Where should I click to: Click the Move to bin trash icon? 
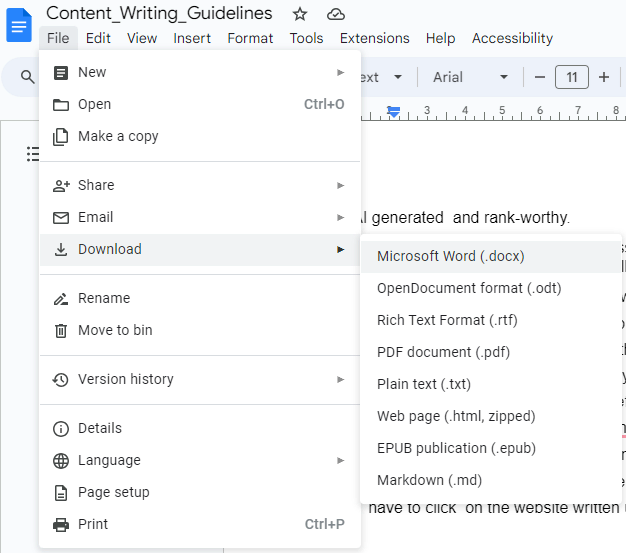click(x=61, y=331)
